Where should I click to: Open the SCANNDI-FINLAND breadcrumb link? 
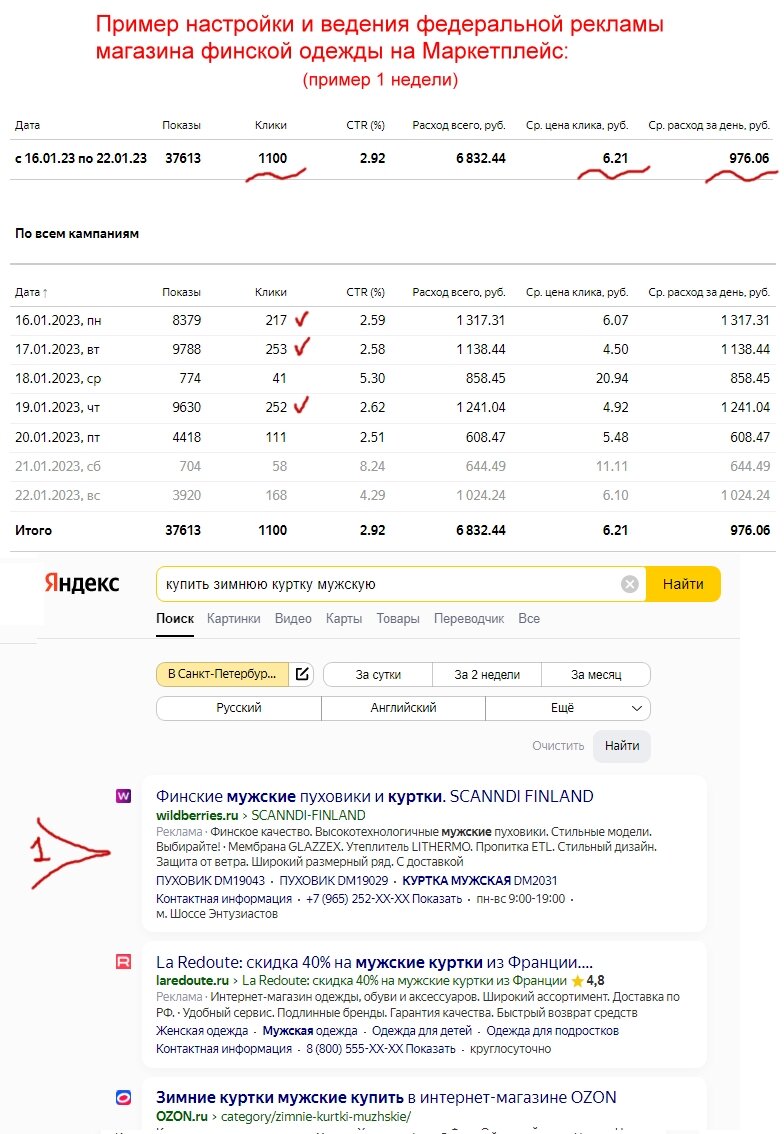click(x=308, y=815)
